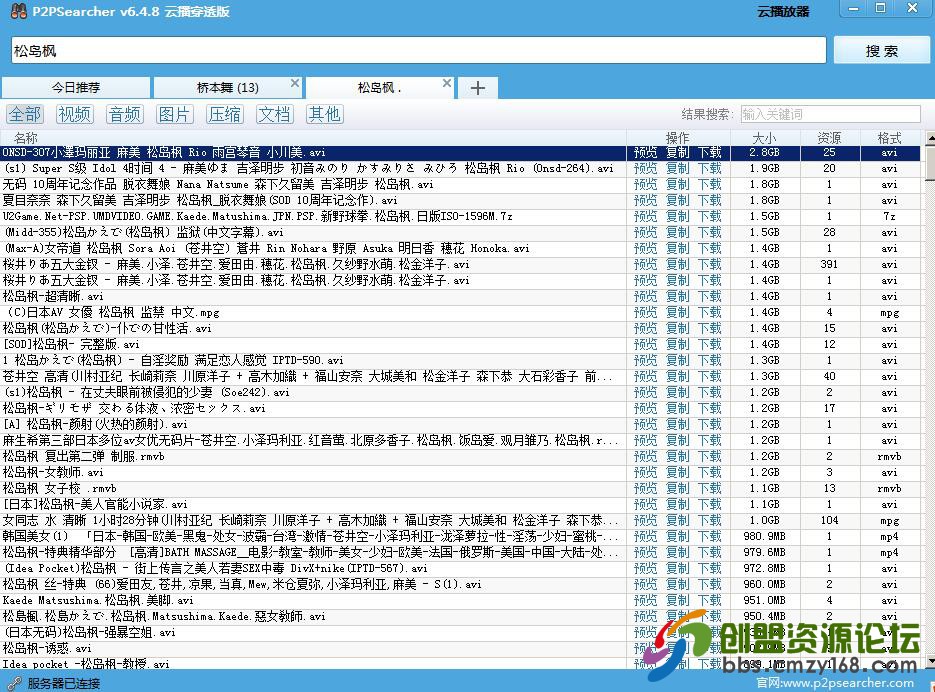
Task: Switch to the 今日推荐 tab
Action: pyautogui.click(x=76, y=88)
